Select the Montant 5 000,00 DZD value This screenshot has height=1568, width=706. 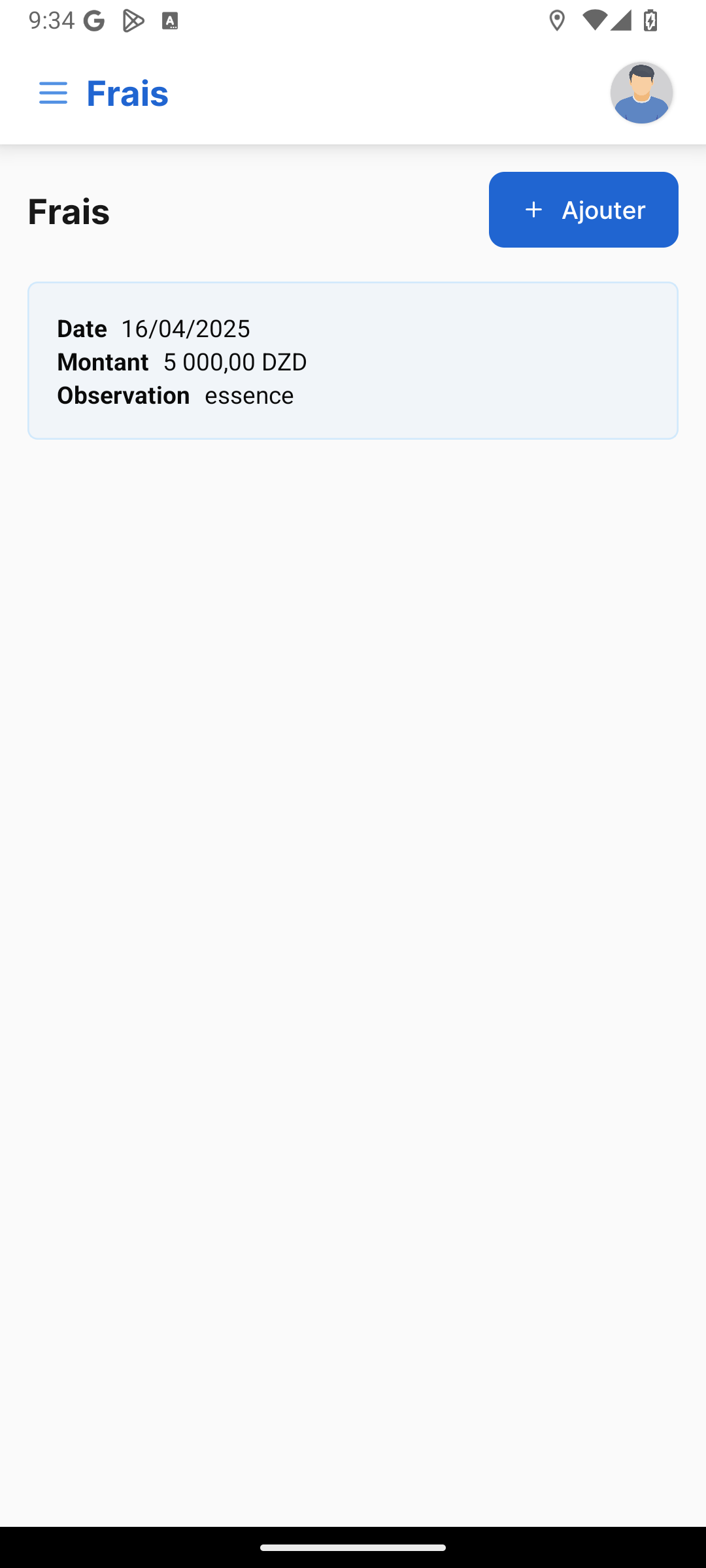click(235, 362)
